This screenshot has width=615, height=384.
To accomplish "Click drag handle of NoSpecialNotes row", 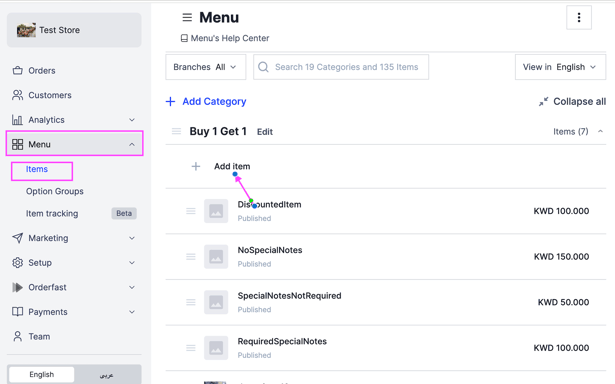I will [x=191, y=257].
